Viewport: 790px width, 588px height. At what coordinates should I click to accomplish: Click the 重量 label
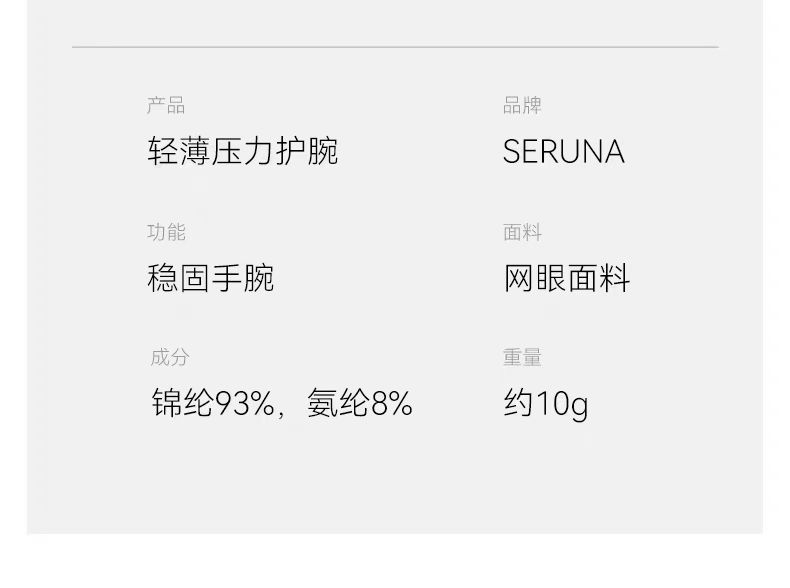coord(522,358)
